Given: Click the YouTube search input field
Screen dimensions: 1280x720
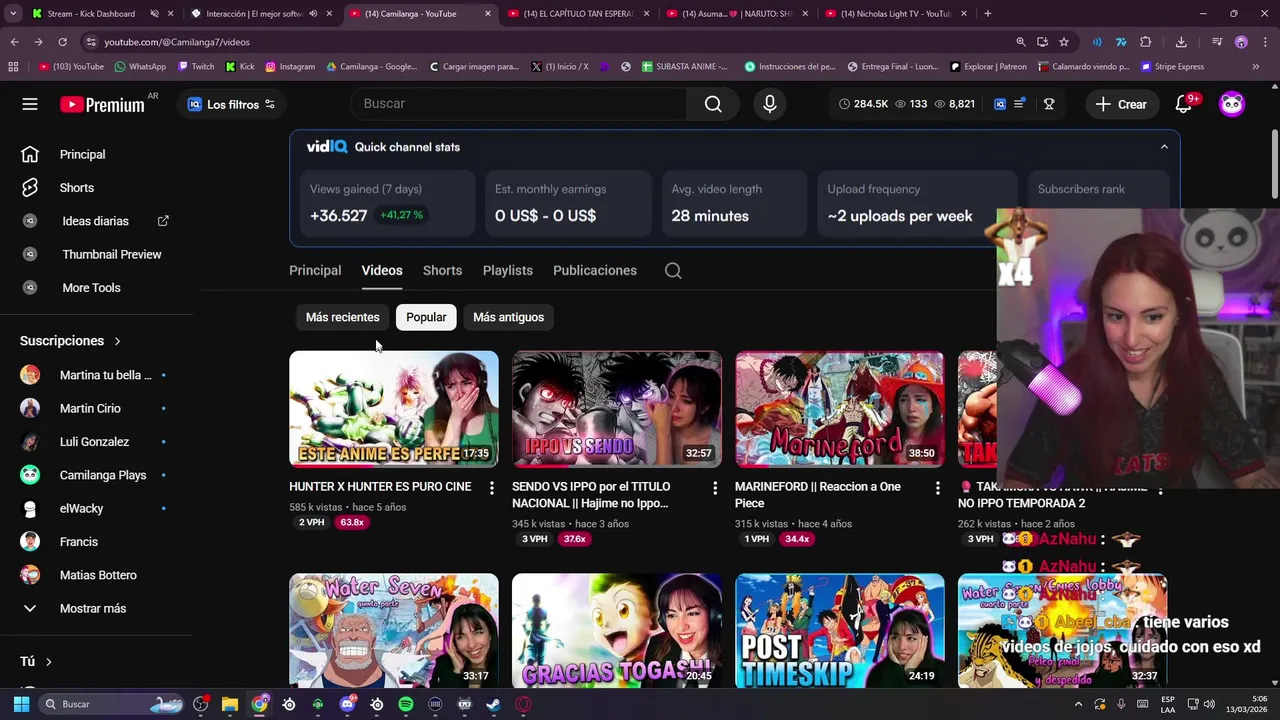Looking at the screenshot, I should 518,104.
